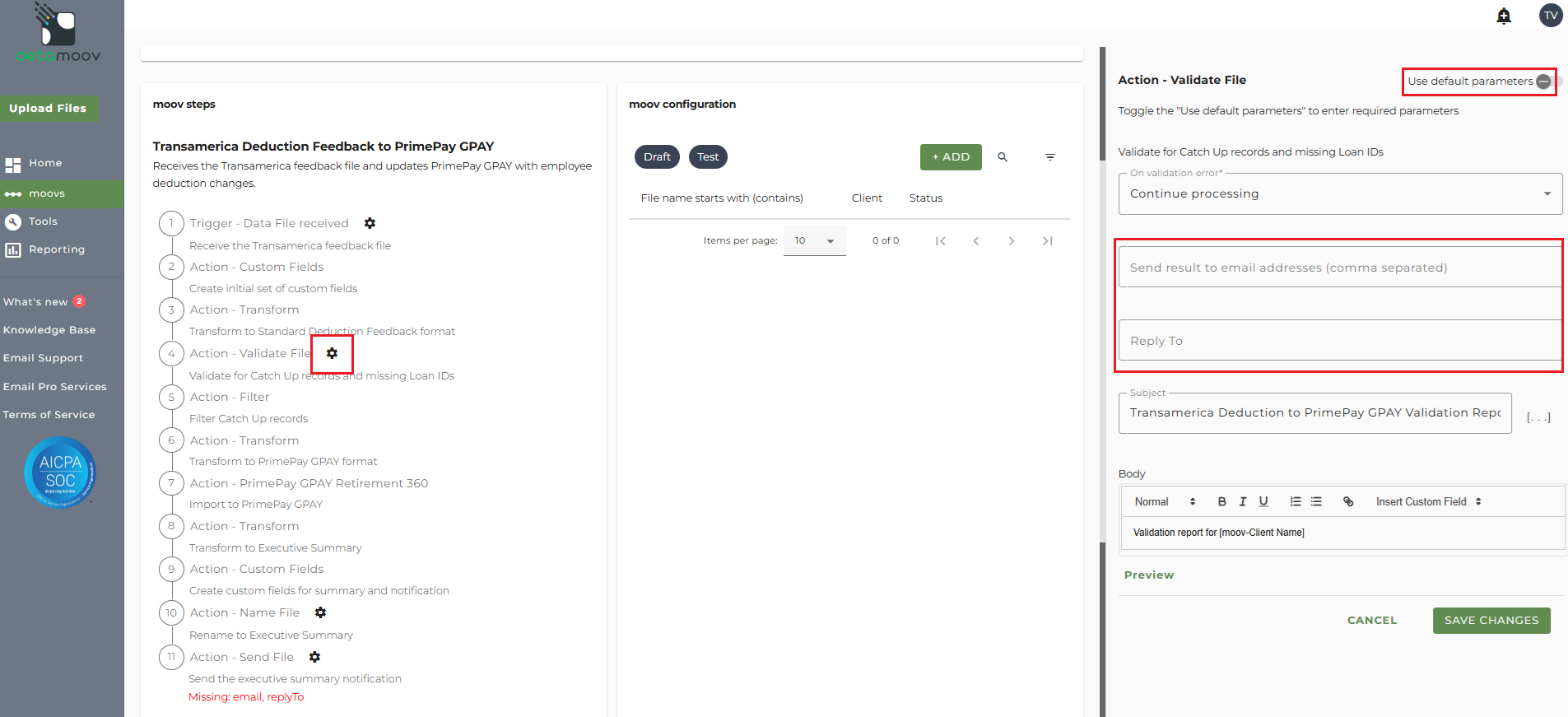Click the Client column header

[x=867, y=198]
